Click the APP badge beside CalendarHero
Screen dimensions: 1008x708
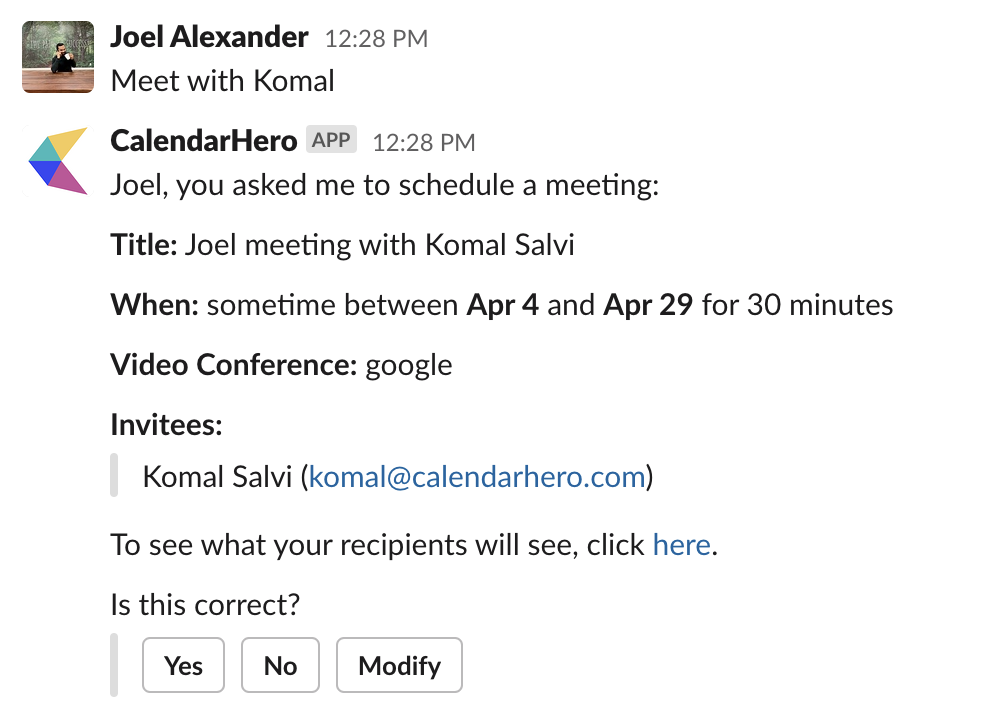pos(331,140)
